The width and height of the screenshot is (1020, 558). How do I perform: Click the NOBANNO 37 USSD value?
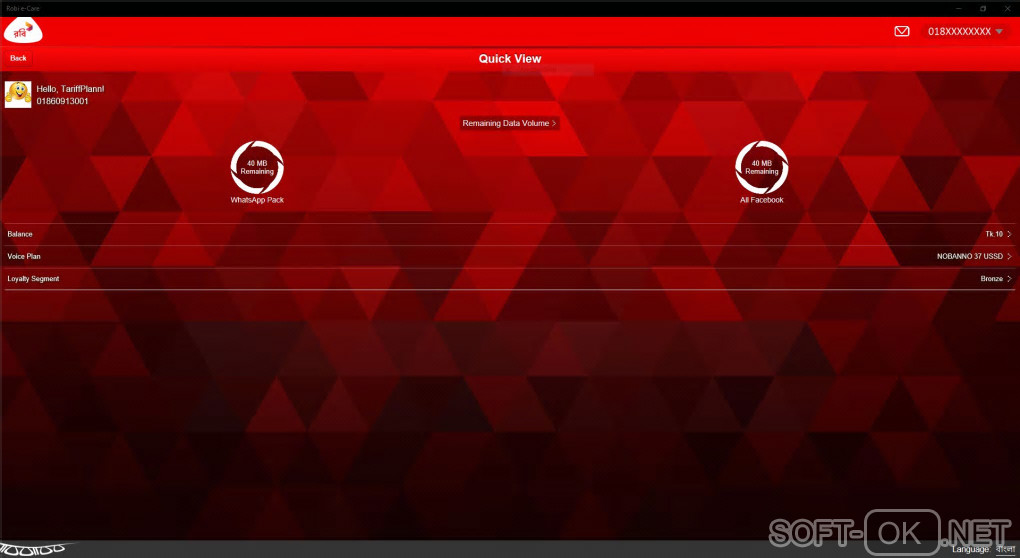coord(969,256)
